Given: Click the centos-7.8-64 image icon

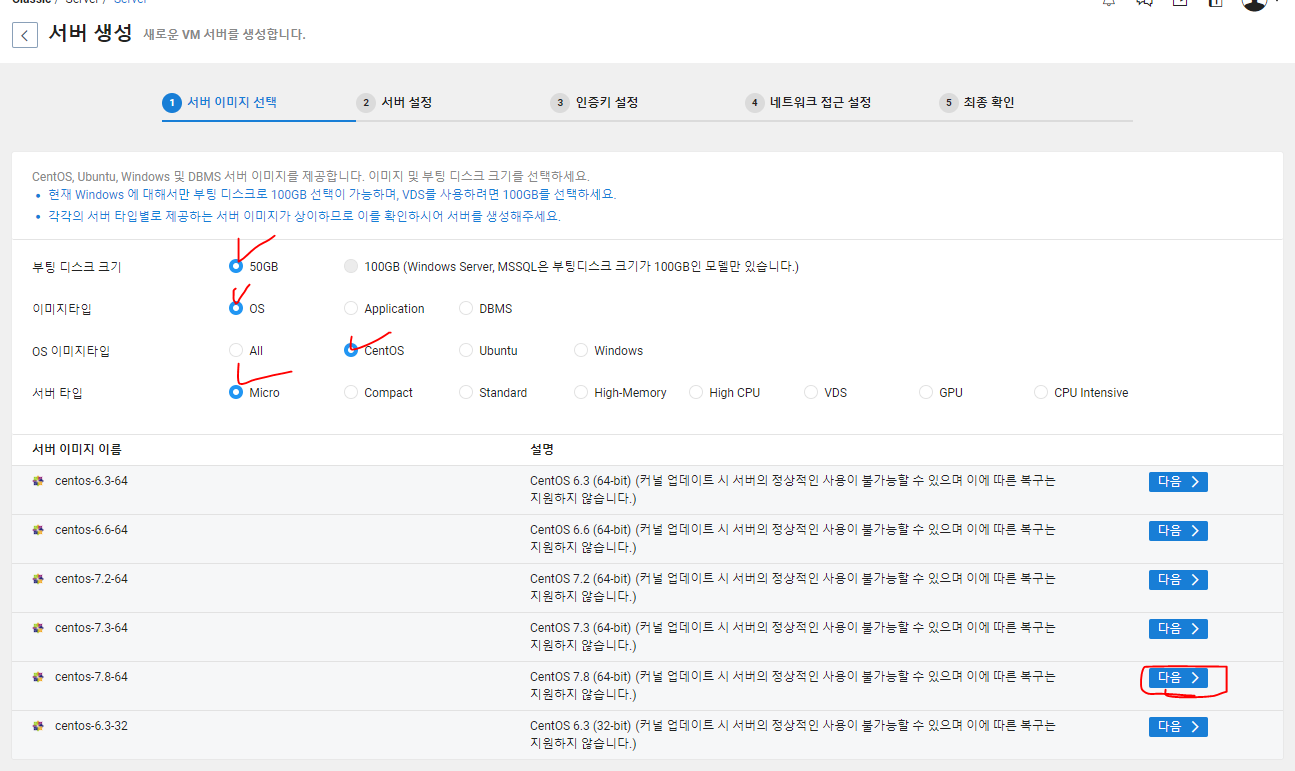Looking at the screenshot, I should tap(38, 677).
